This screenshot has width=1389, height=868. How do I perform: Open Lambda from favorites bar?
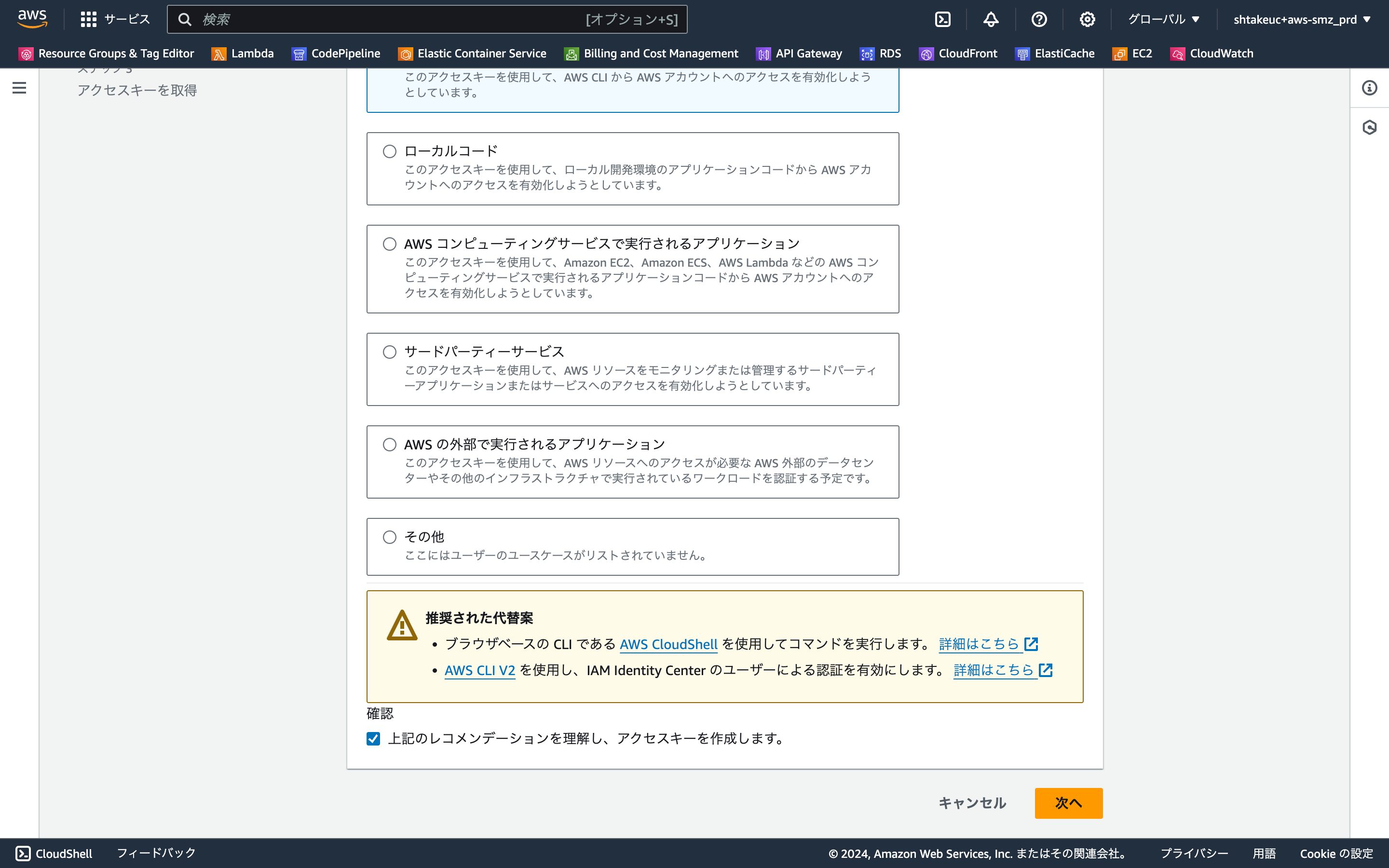point(243,54)
